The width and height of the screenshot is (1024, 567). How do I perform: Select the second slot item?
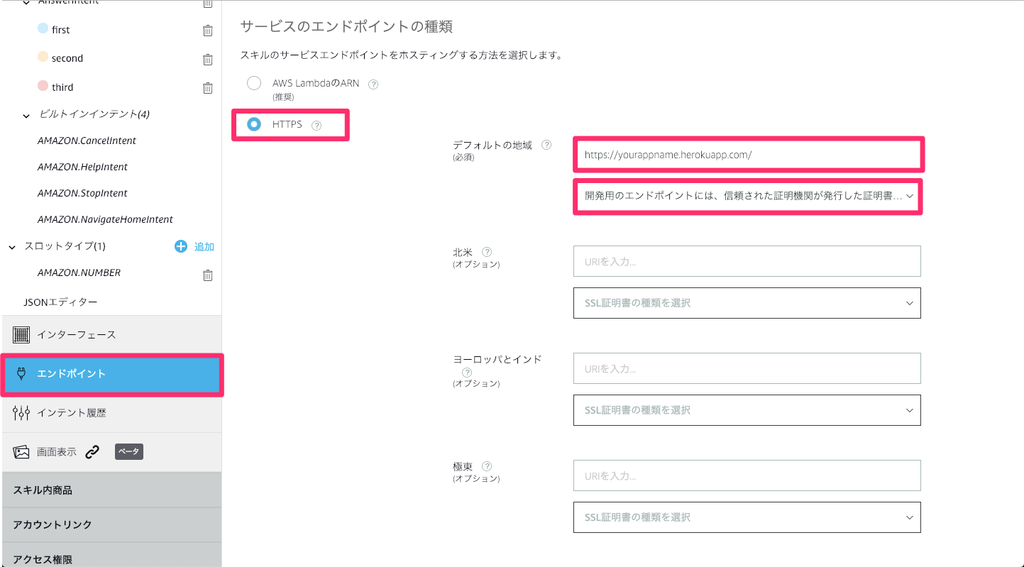point(67,58)
